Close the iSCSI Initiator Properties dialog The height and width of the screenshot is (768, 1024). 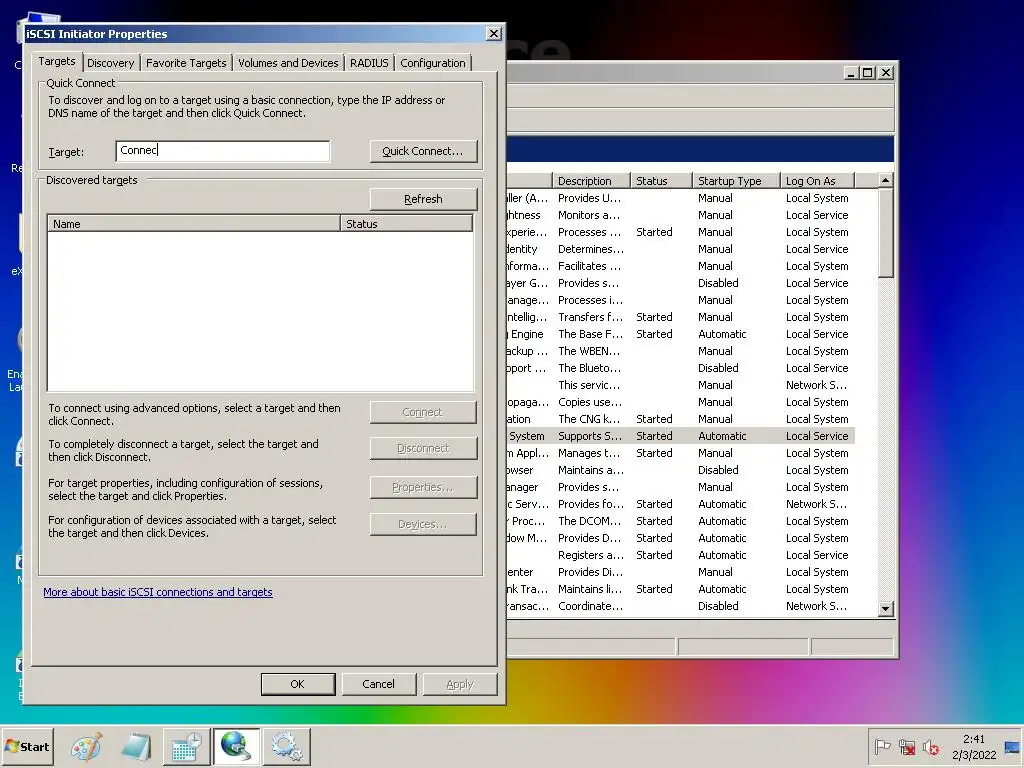coord(494,33)
